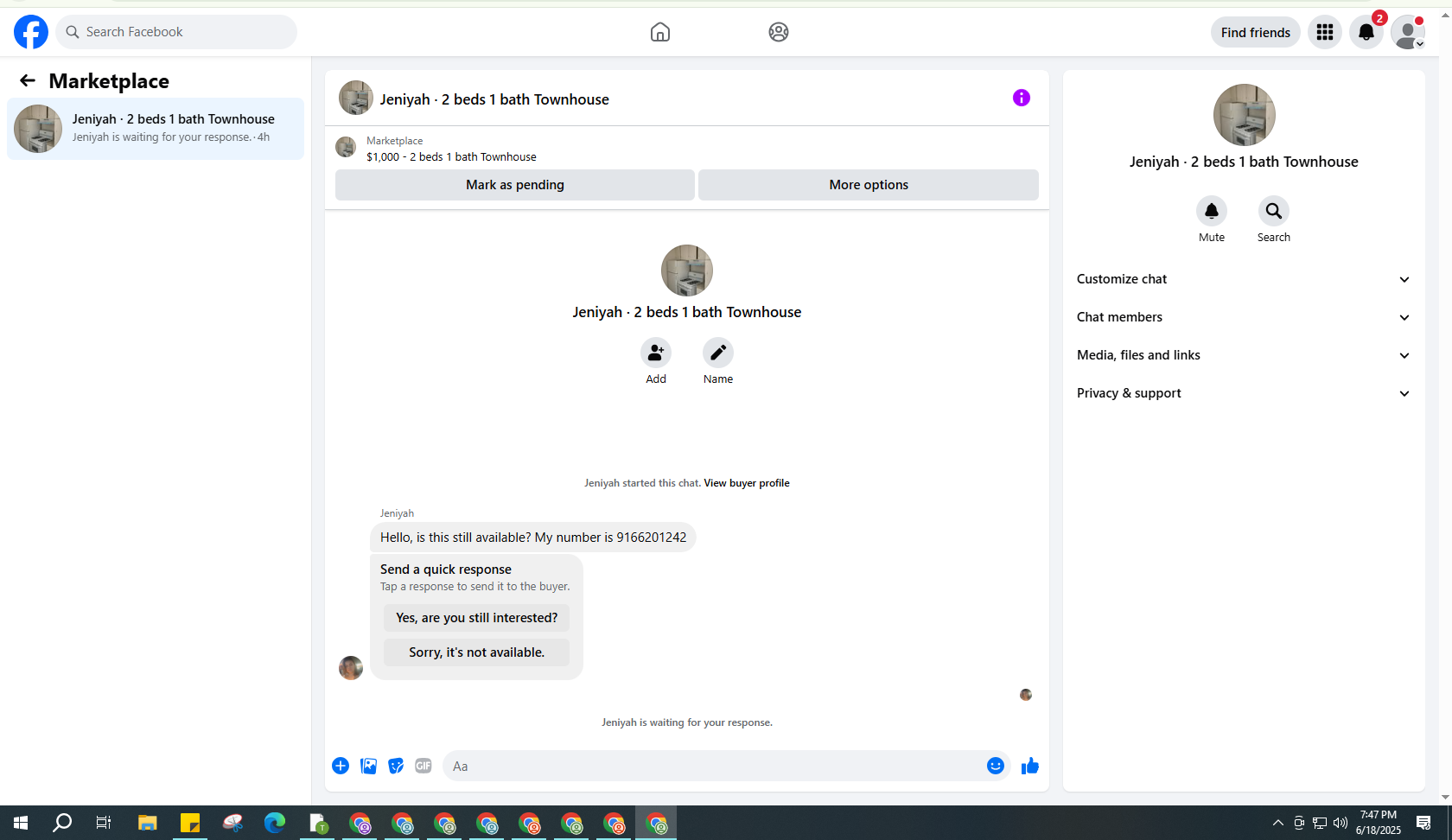Open Windows taskbar search
1452x840 pixels.
pyautogui.click(x=62, y=823)
